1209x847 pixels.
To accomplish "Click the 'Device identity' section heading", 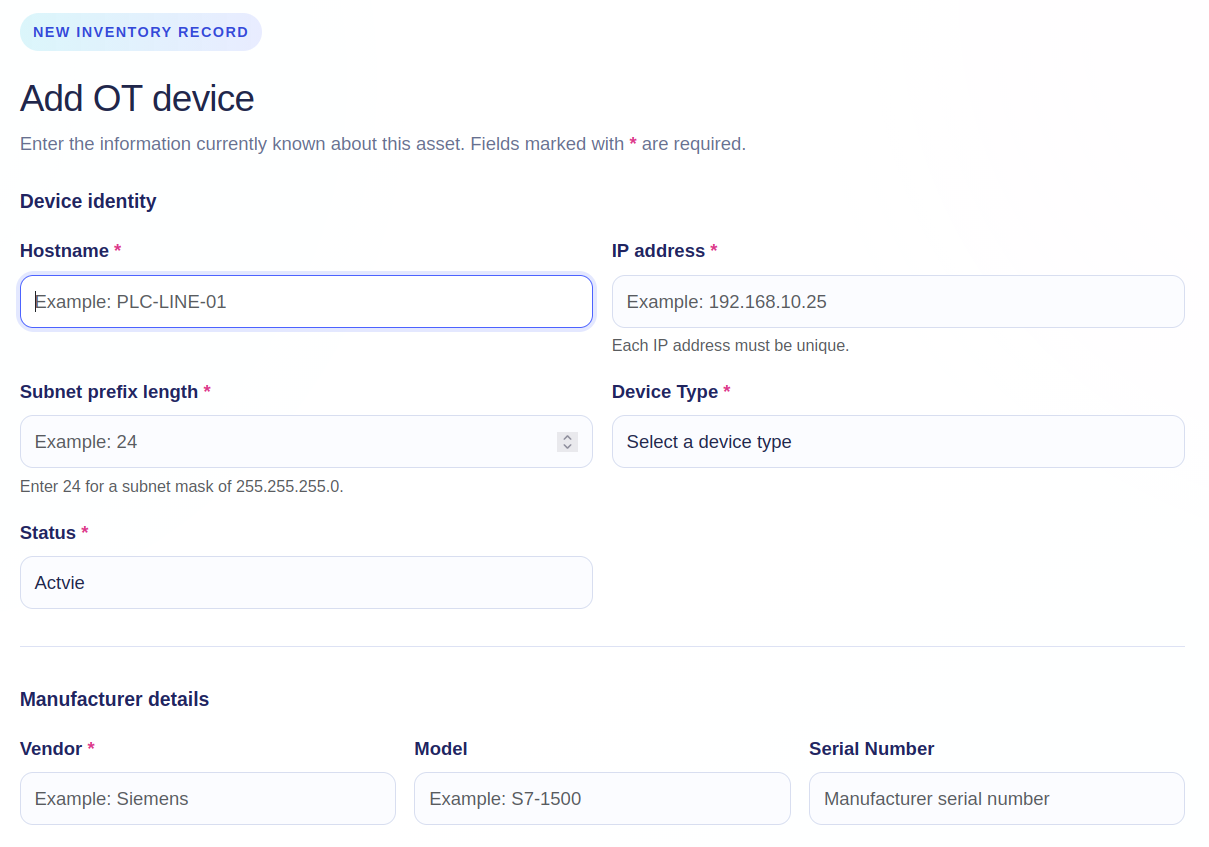I will pos(88,201).
